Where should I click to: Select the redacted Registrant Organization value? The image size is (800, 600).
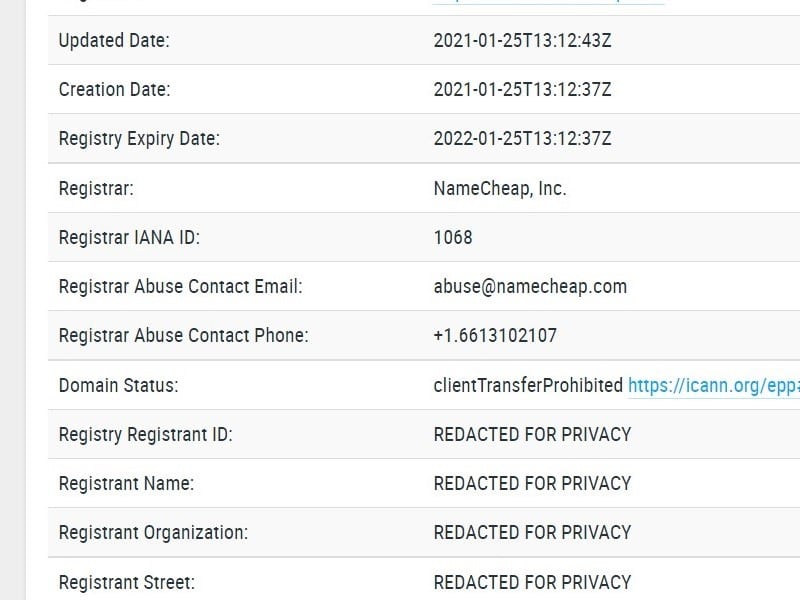click(x=532, y=532)
